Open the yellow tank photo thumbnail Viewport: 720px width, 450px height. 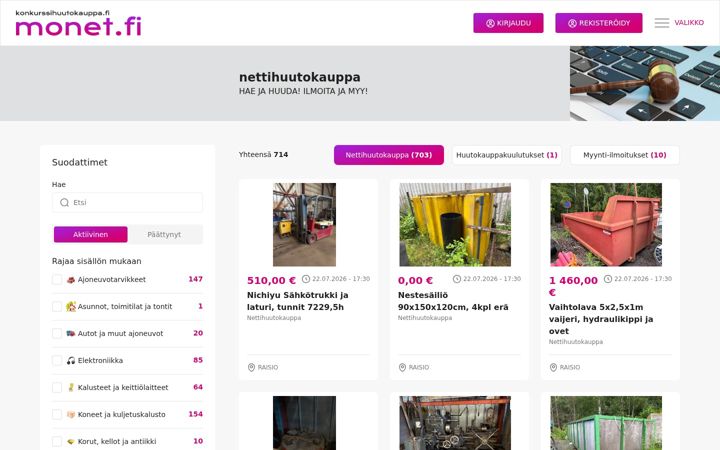455,225
